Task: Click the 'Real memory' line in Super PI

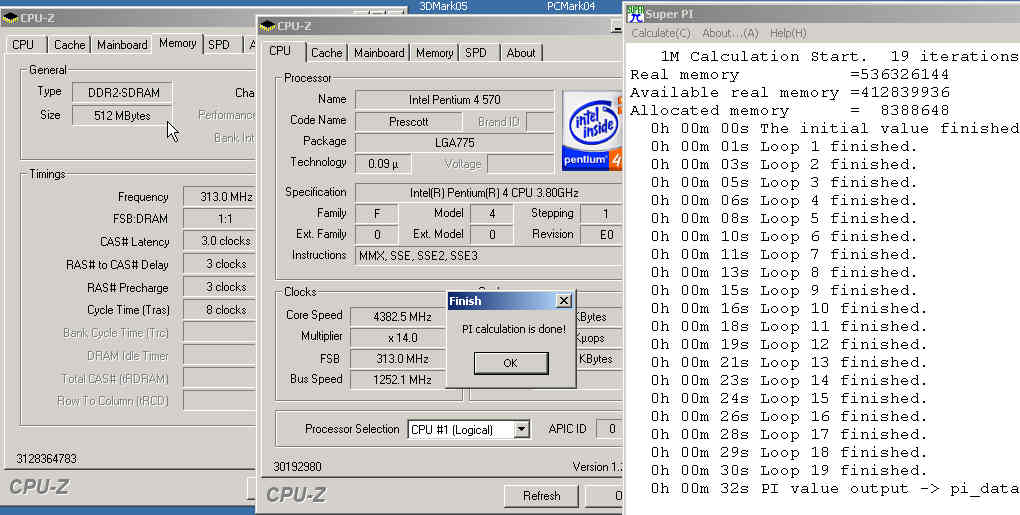Action: pos(790,75)
